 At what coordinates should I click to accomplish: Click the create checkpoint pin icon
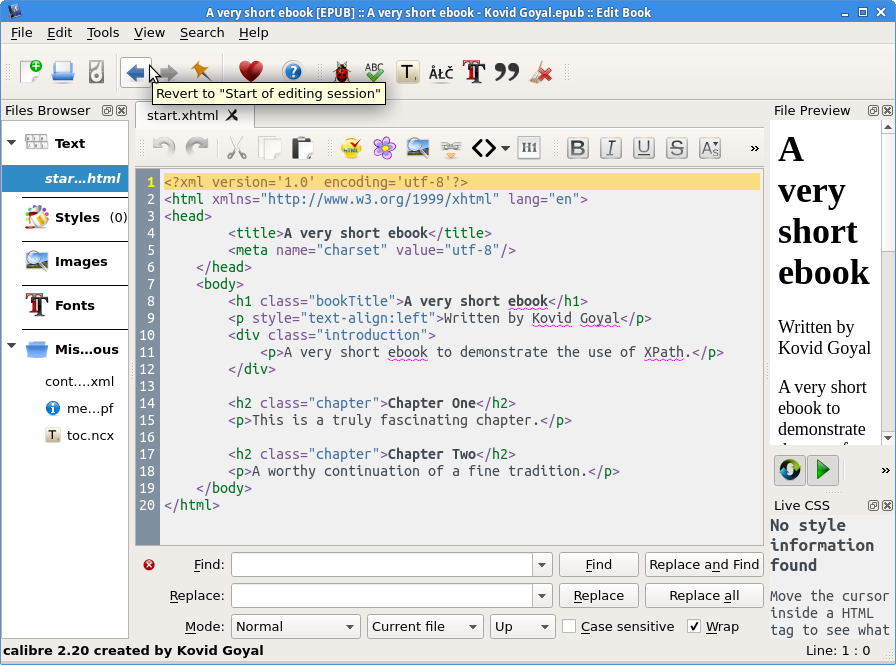[x=200, y=71]
